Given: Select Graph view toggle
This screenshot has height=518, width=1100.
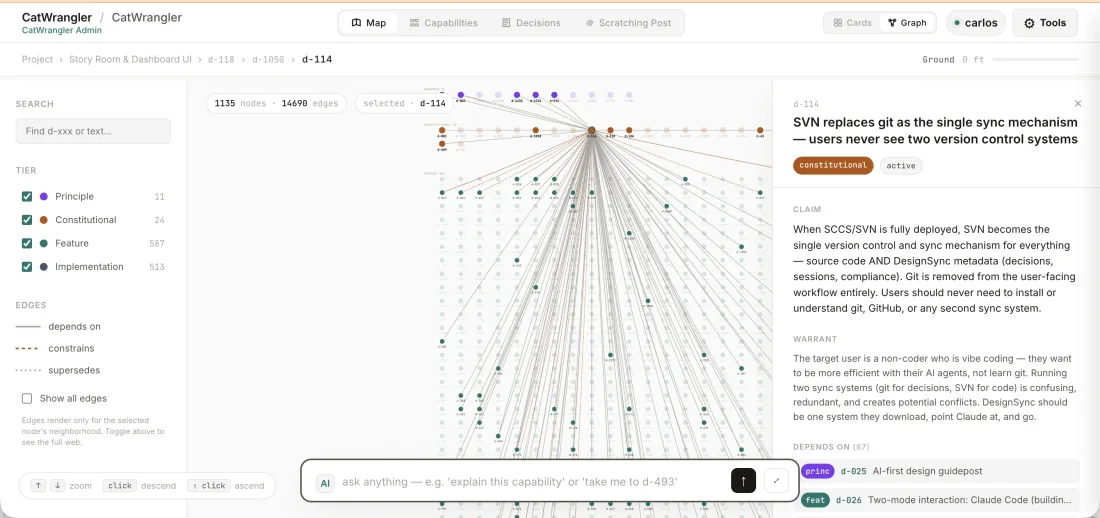Looking at the screenshot, I should [x=907, y=22].
